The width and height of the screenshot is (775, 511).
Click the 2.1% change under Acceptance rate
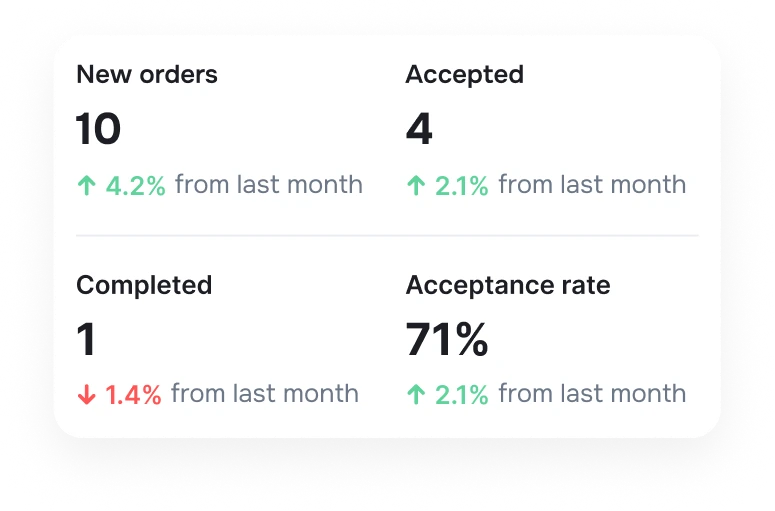coord(462,395)
